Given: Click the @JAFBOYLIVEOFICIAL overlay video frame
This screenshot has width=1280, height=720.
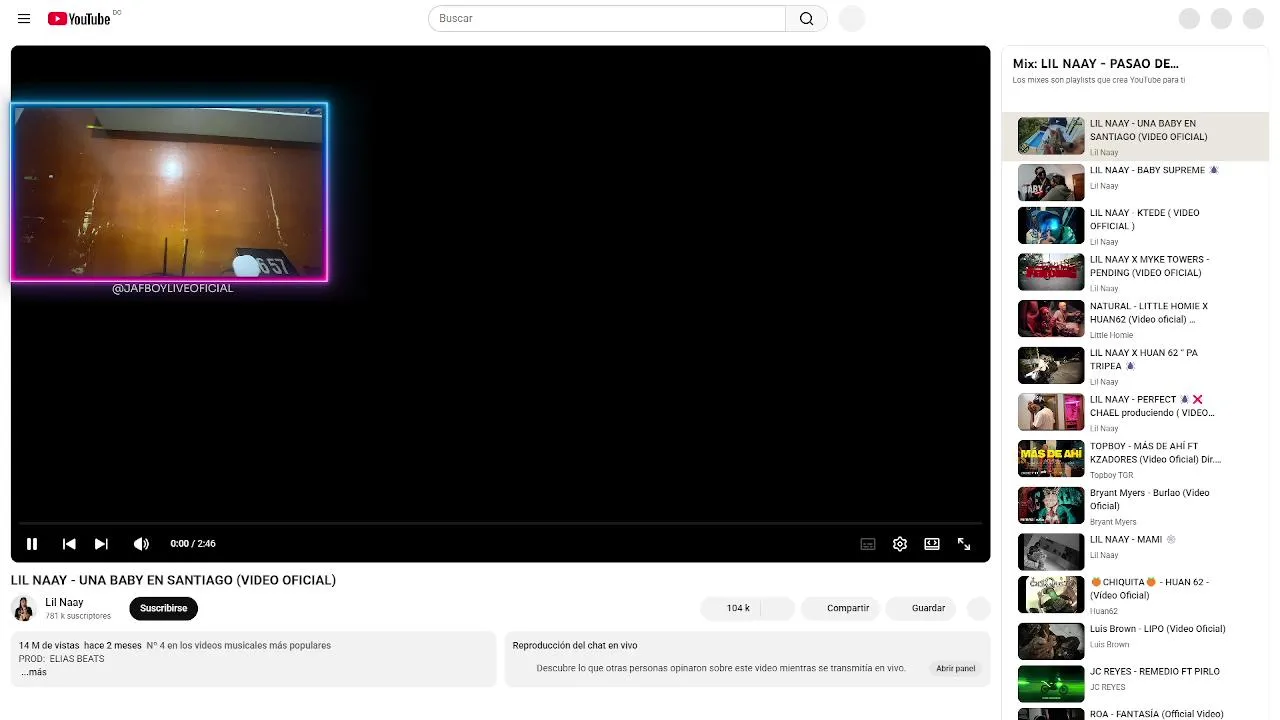Looking at the screenshot, I should [169, 193].
